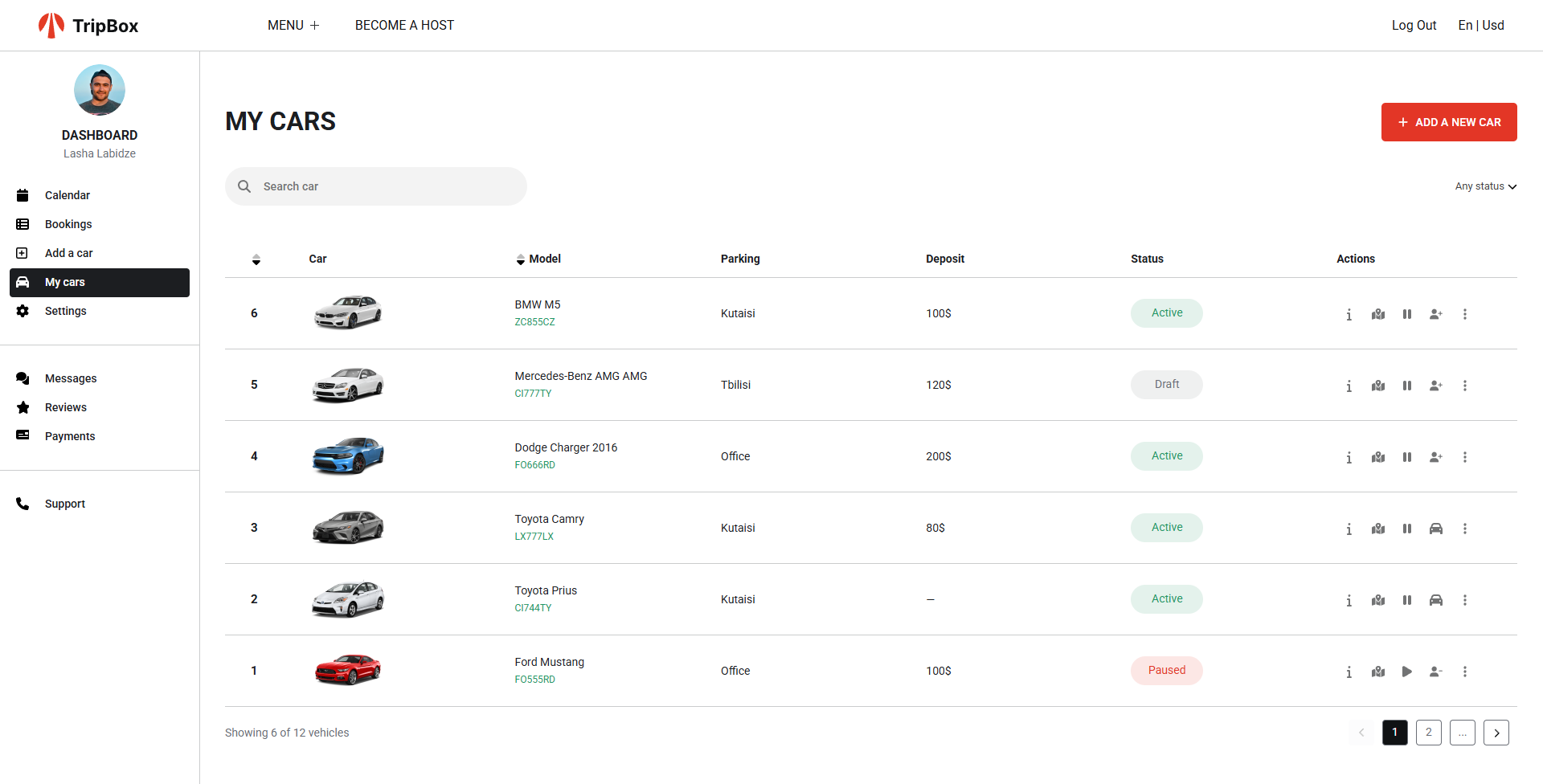
Task: Click the red Ford Mustang thumbnail
Action: tap(348, 670)
